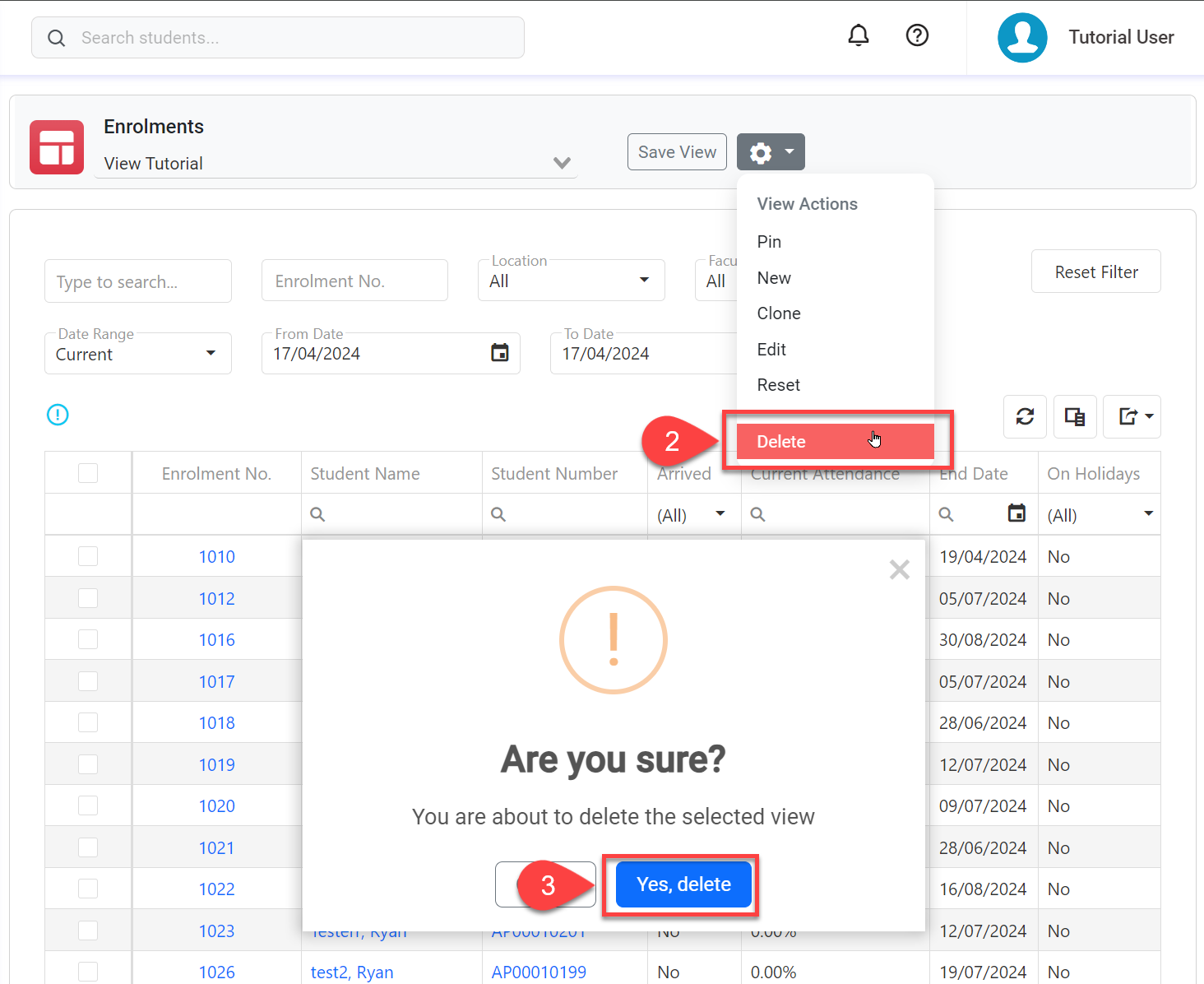Tick checkbox for enrolment 1022
This screenshot has height=984, width=1204.
point(88,889)
